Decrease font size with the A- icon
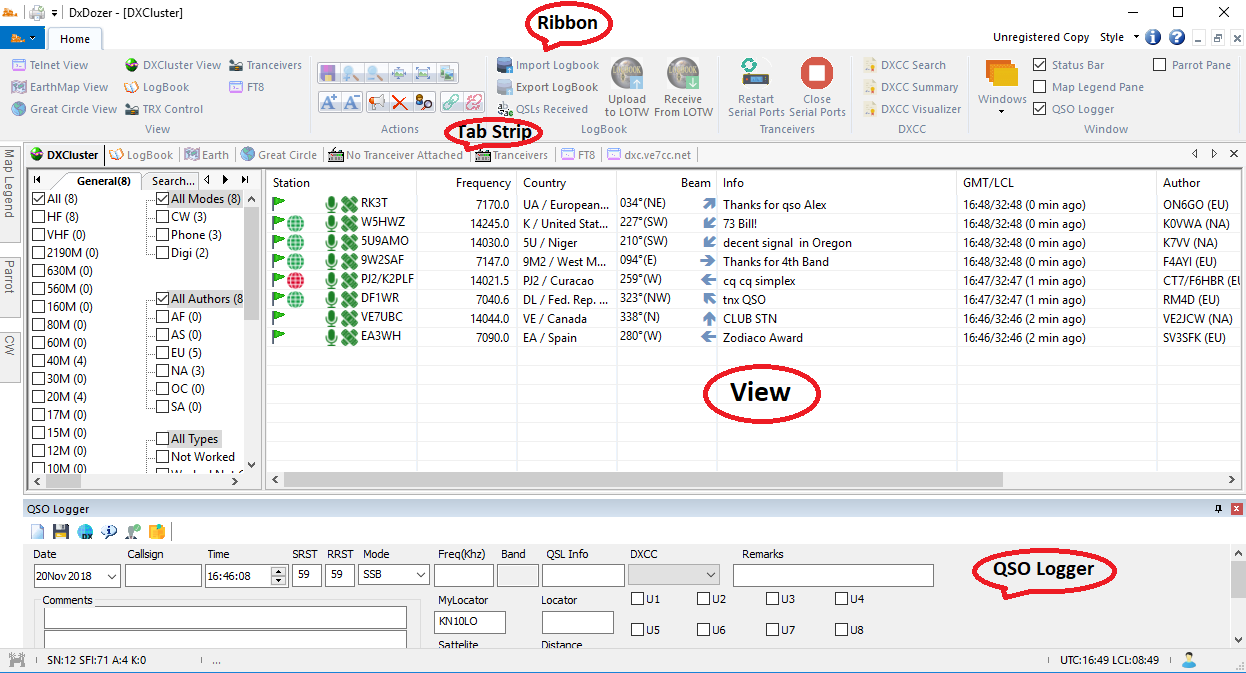1246x673 pixels. point(351,101)
